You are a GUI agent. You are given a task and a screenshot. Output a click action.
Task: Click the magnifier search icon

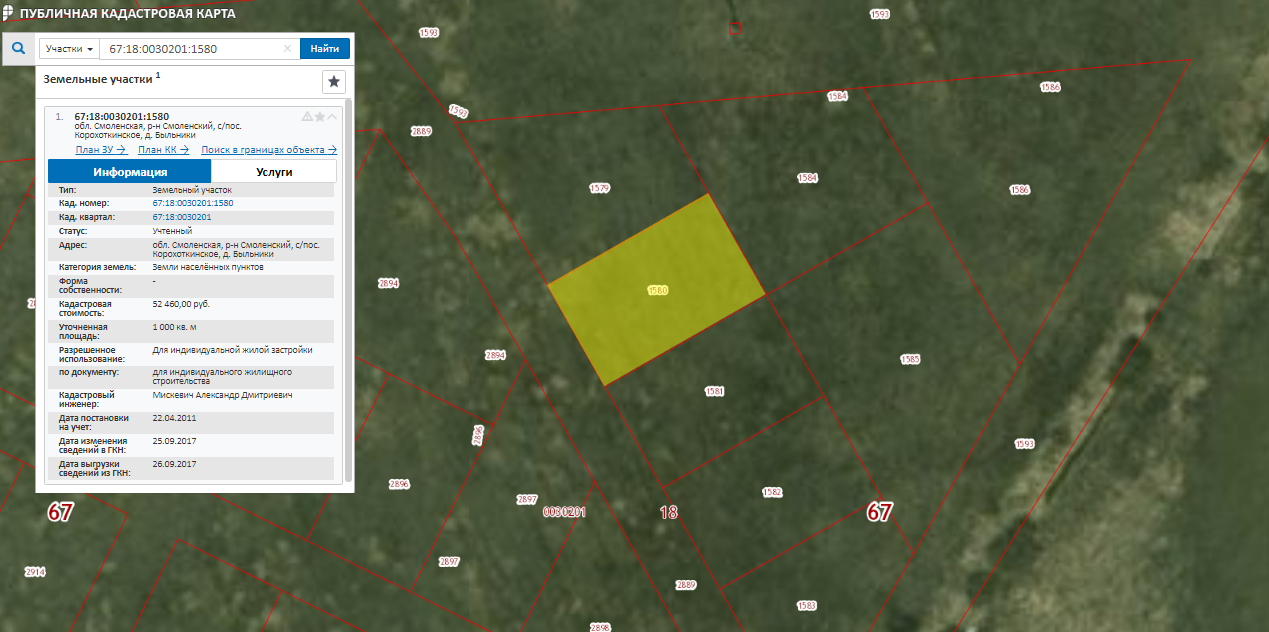[18, 48]
